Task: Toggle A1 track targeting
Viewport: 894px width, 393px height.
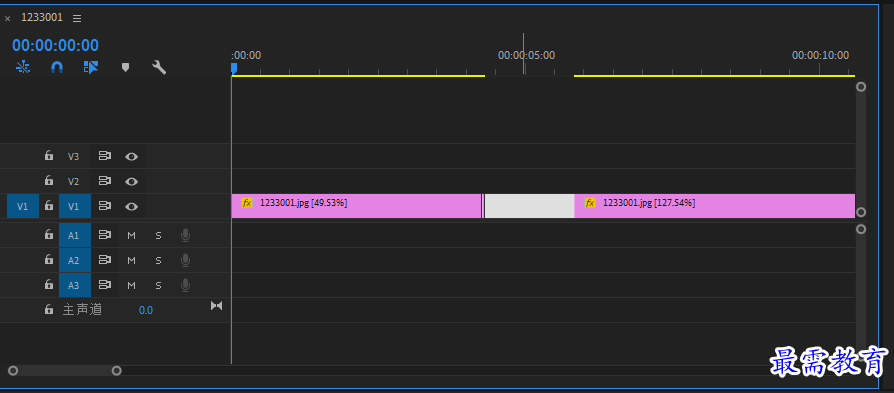Action: coord(75,235)
